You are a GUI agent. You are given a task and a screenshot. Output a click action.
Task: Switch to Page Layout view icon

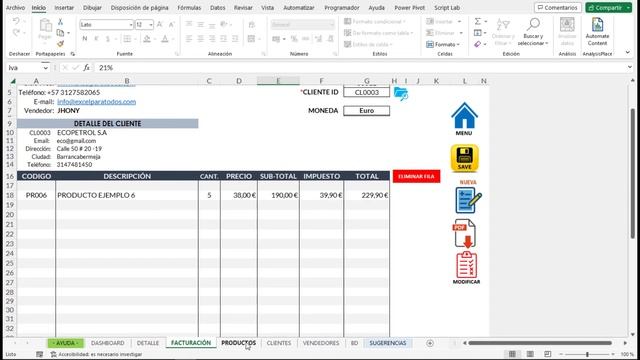click(530, 354)
